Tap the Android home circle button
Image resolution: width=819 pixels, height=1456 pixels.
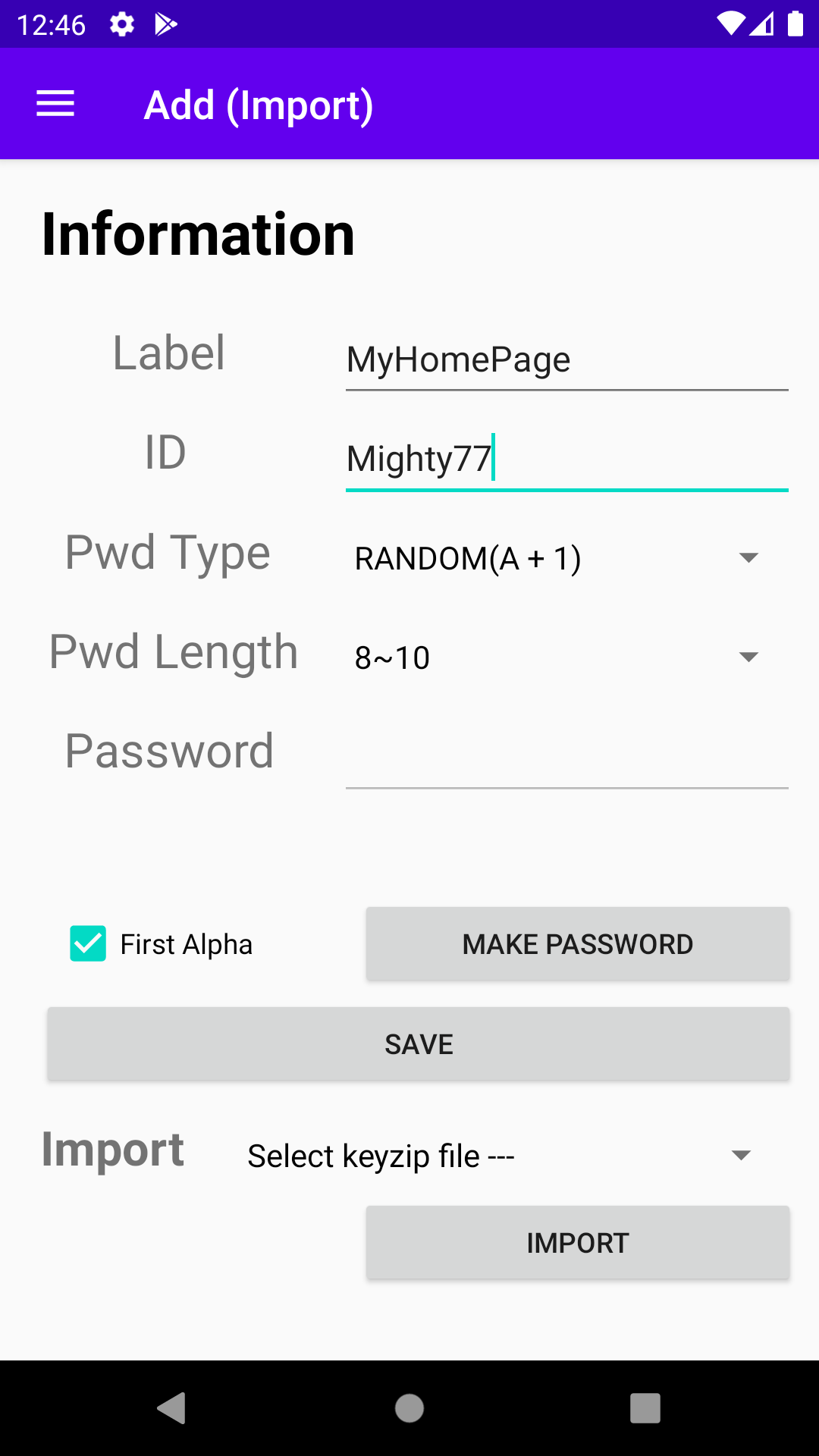[409, 1408]
